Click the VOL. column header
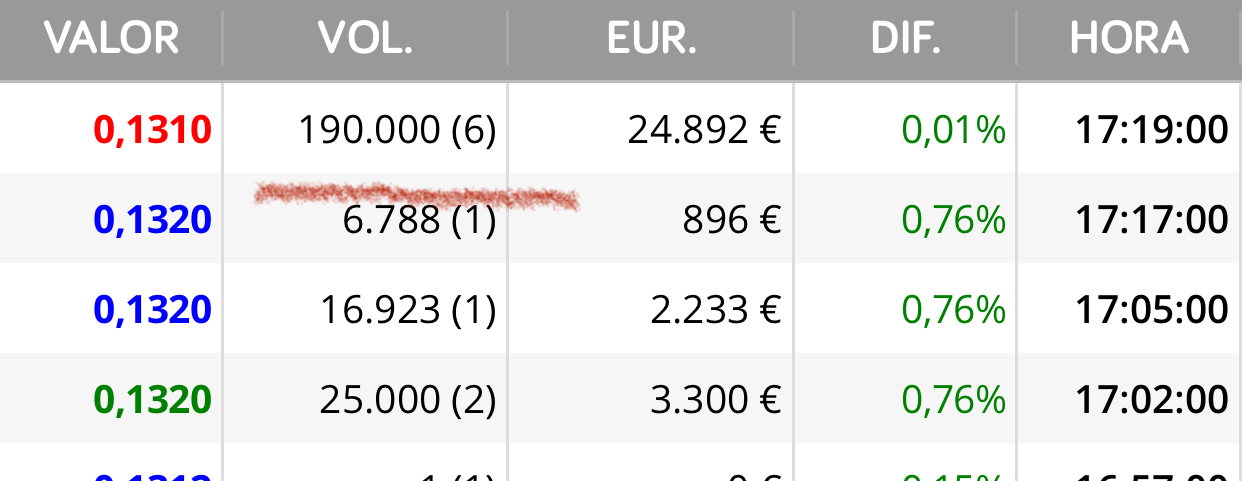 coord(365,39)
